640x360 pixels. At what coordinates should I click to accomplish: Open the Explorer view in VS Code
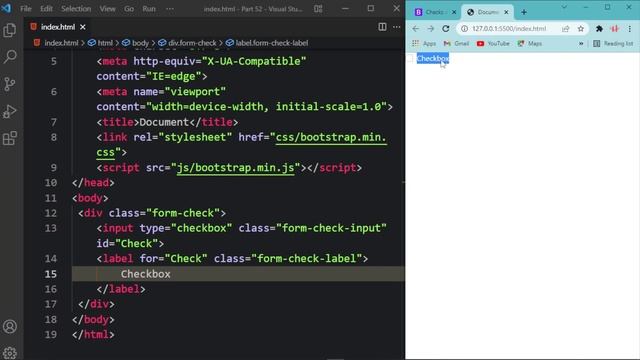(9, 30)
